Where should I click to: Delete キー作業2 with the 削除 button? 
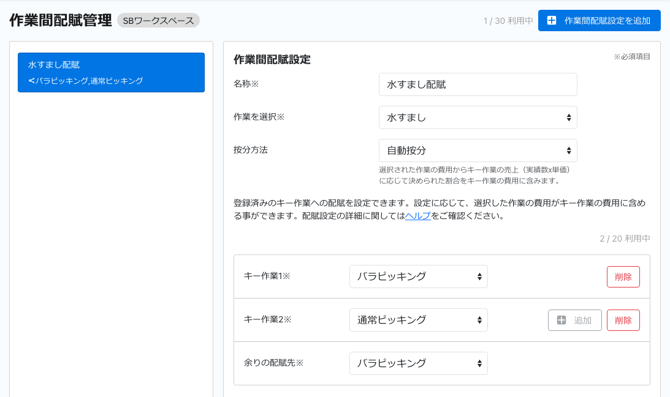(x=623, y=320)
